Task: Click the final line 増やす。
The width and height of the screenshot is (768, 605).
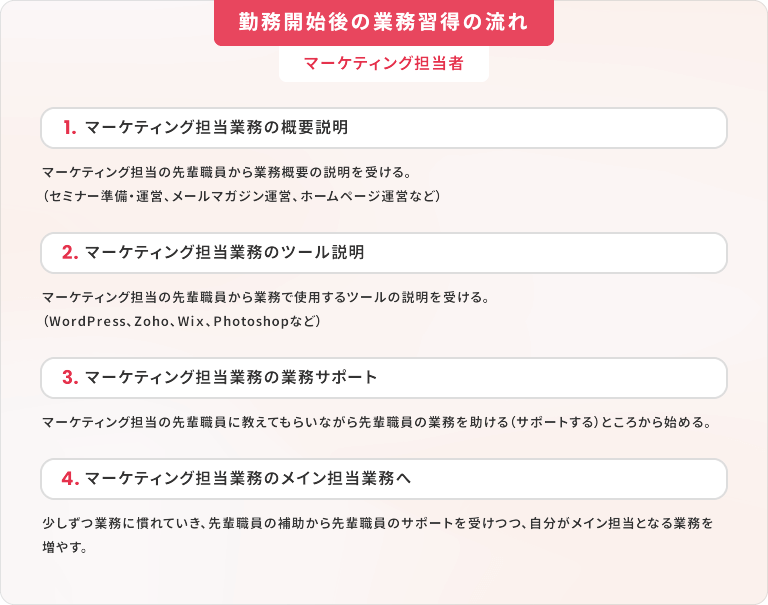Action: 65,547
